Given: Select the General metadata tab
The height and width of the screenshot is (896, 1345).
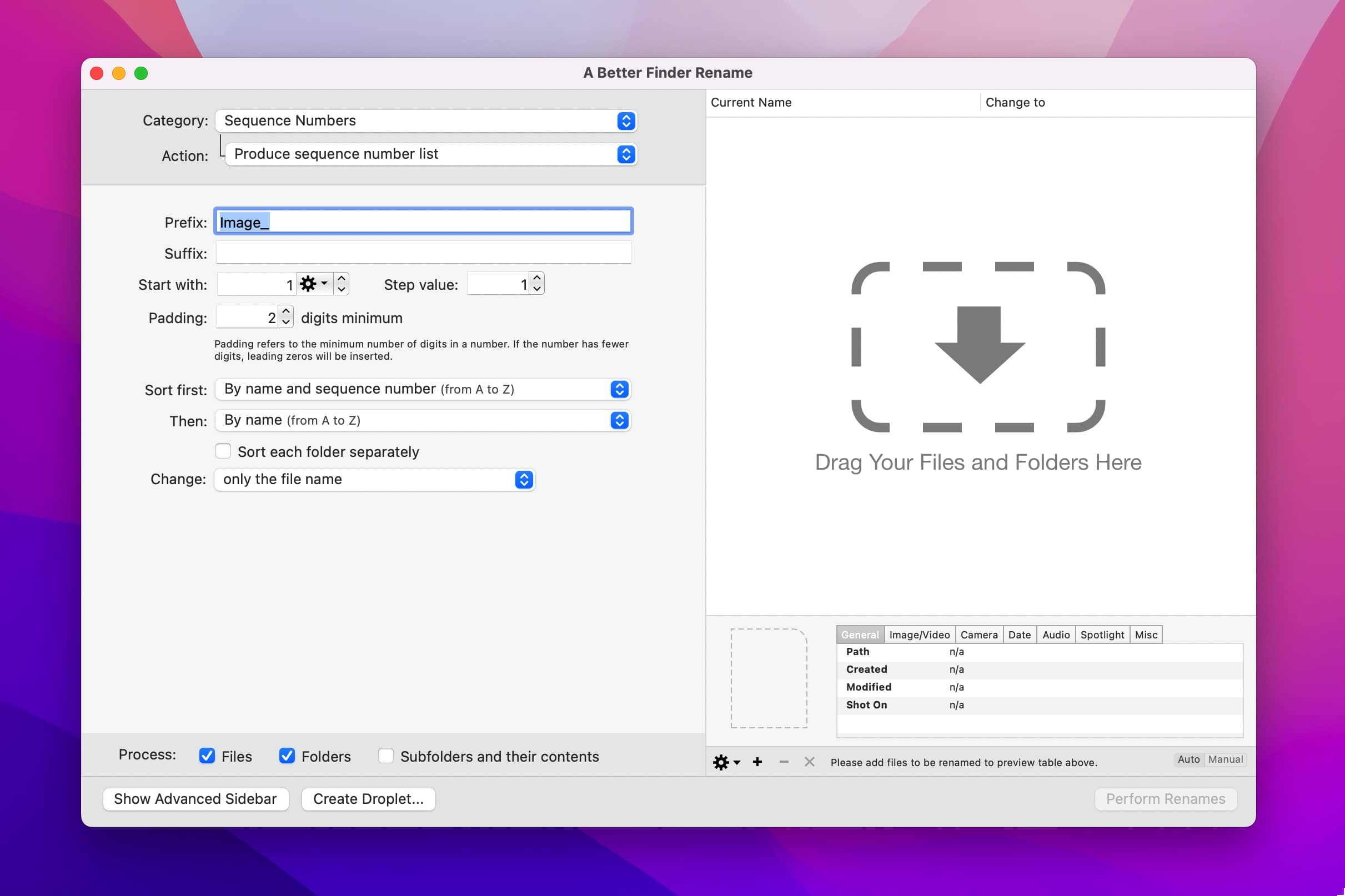Looking at the screenshot, I should [x=860, y=635].
